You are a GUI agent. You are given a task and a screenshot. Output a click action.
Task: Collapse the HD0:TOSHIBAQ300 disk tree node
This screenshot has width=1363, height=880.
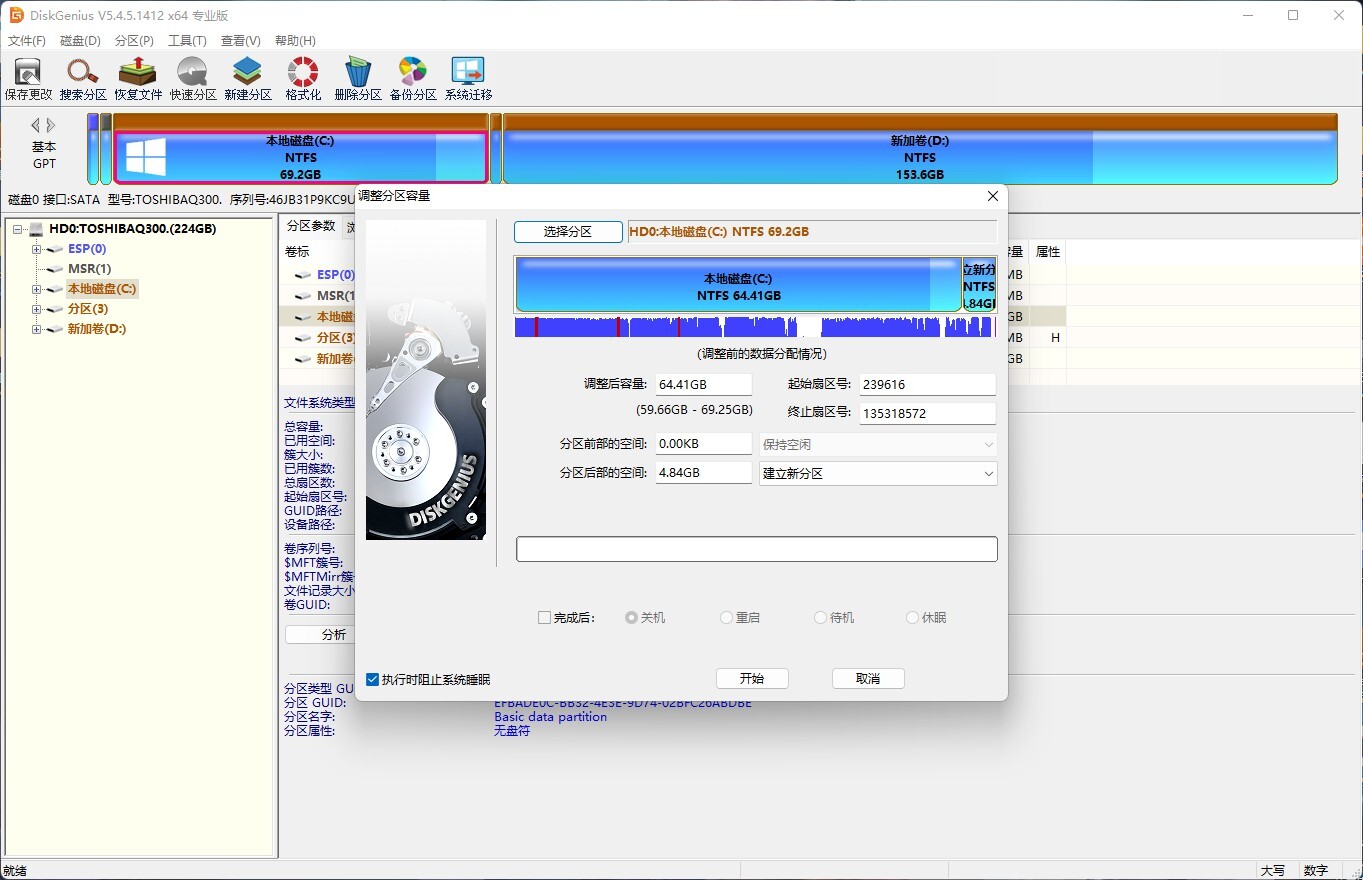point(18,229)
